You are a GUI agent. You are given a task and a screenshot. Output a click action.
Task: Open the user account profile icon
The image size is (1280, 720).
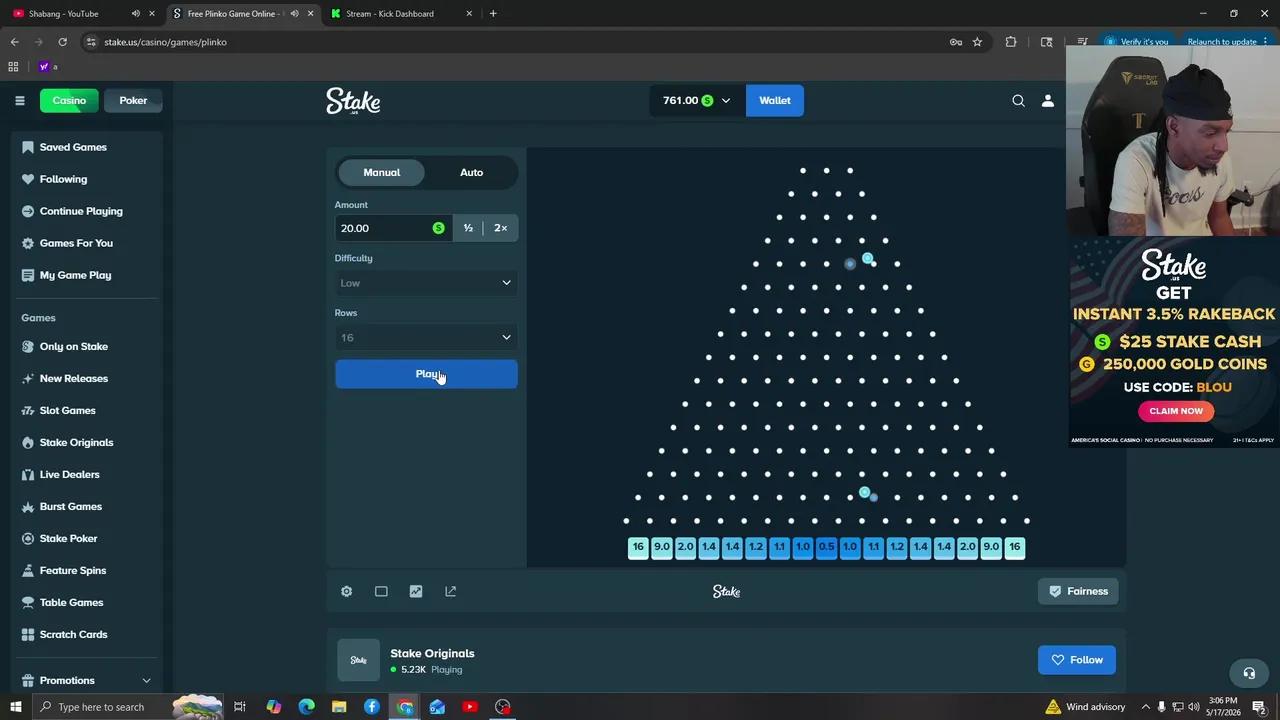pos(1048,100)
